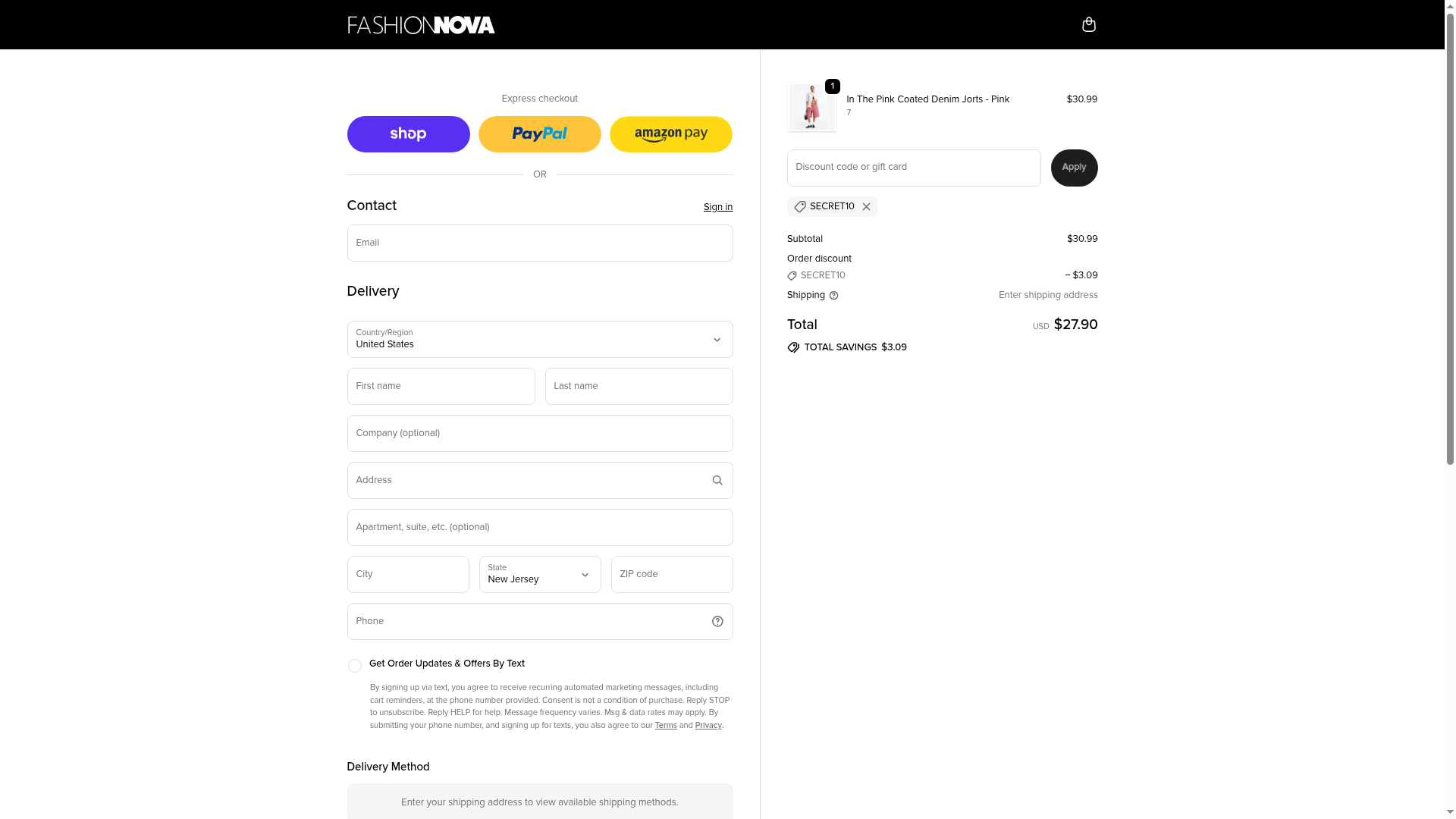Open the Terms link
Viewport: 1456px width, 819px height.
click(666, 726)
